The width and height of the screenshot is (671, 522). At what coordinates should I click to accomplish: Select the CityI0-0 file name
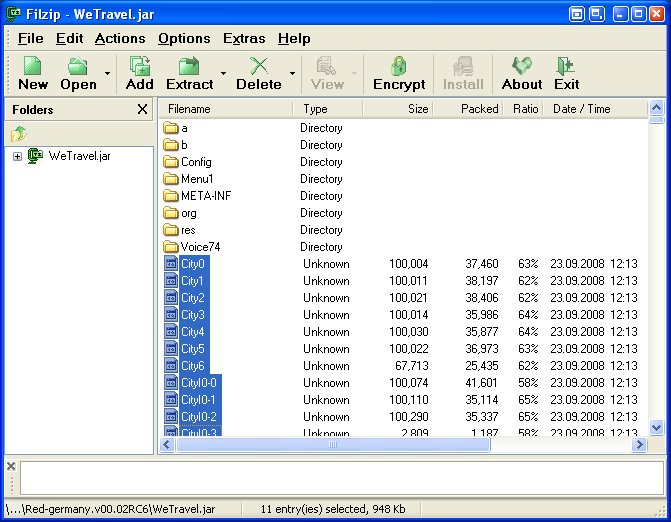[199, 383]
